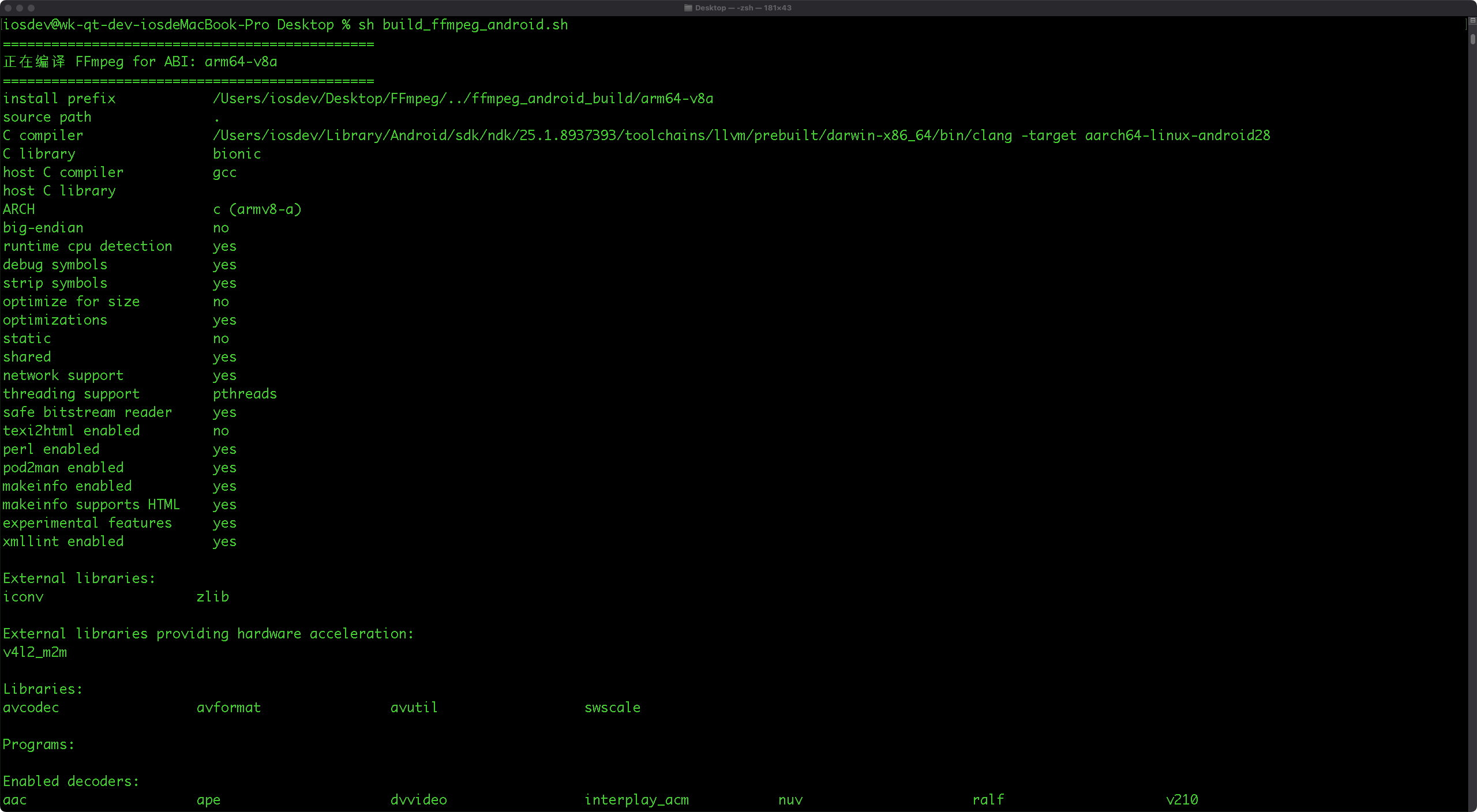Click the 'makeinfo supports HTML' label
Screen dimensions: 1477x812
coord(92,505)
